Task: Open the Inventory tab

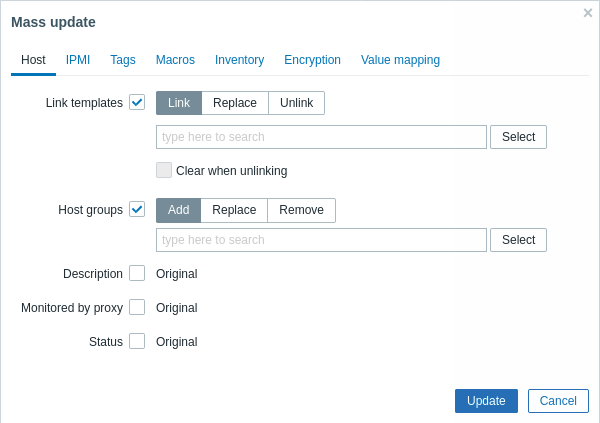Action: point(240,60)
